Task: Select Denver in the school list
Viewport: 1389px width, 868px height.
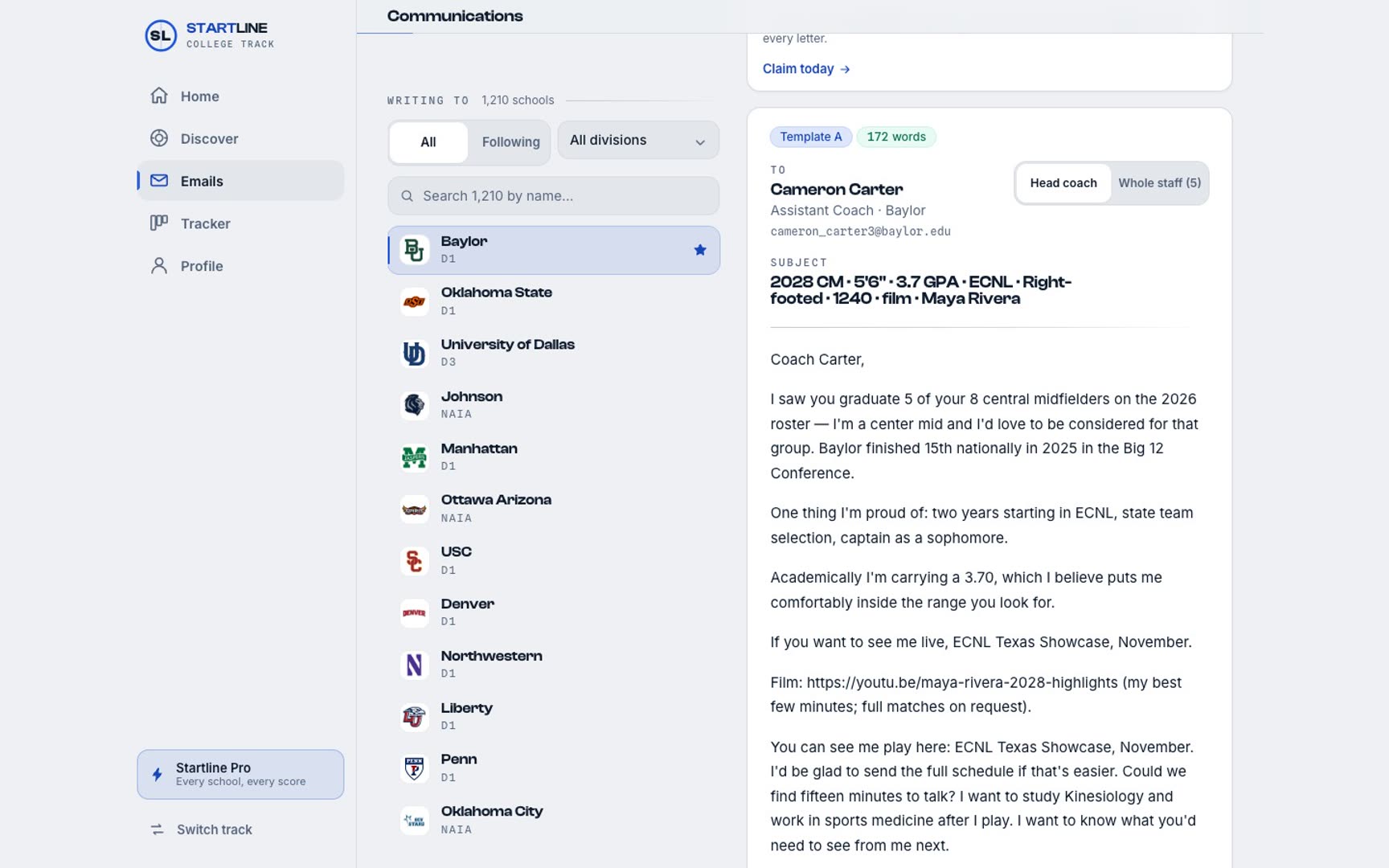Action: click(x=553, y=613)
